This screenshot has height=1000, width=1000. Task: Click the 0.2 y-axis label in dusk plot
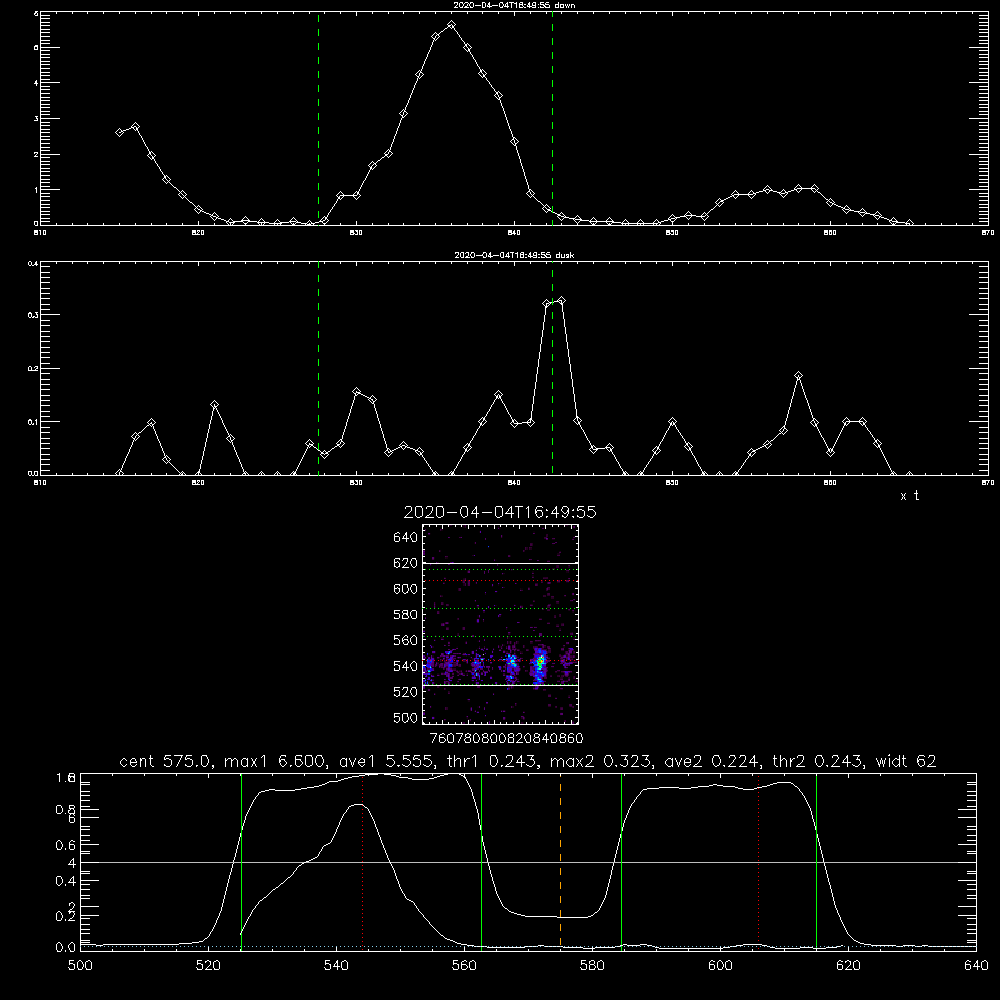click(x=33, y=369)
